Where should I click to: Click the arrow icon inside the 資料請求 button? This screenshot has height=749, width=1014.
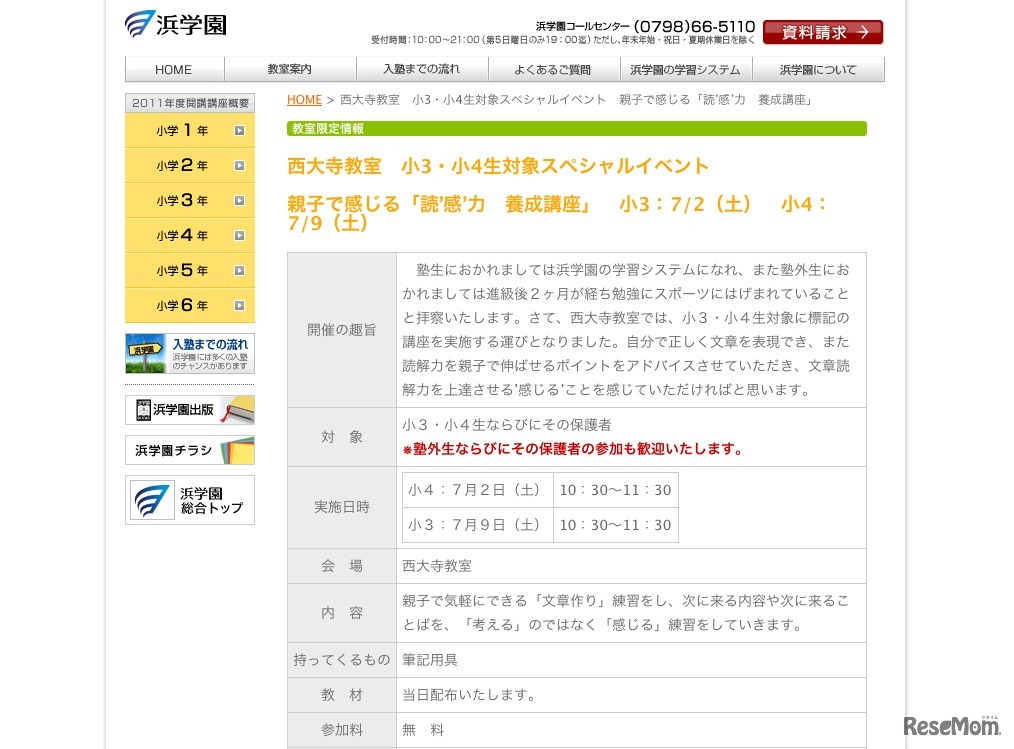[x=862, y=32]
